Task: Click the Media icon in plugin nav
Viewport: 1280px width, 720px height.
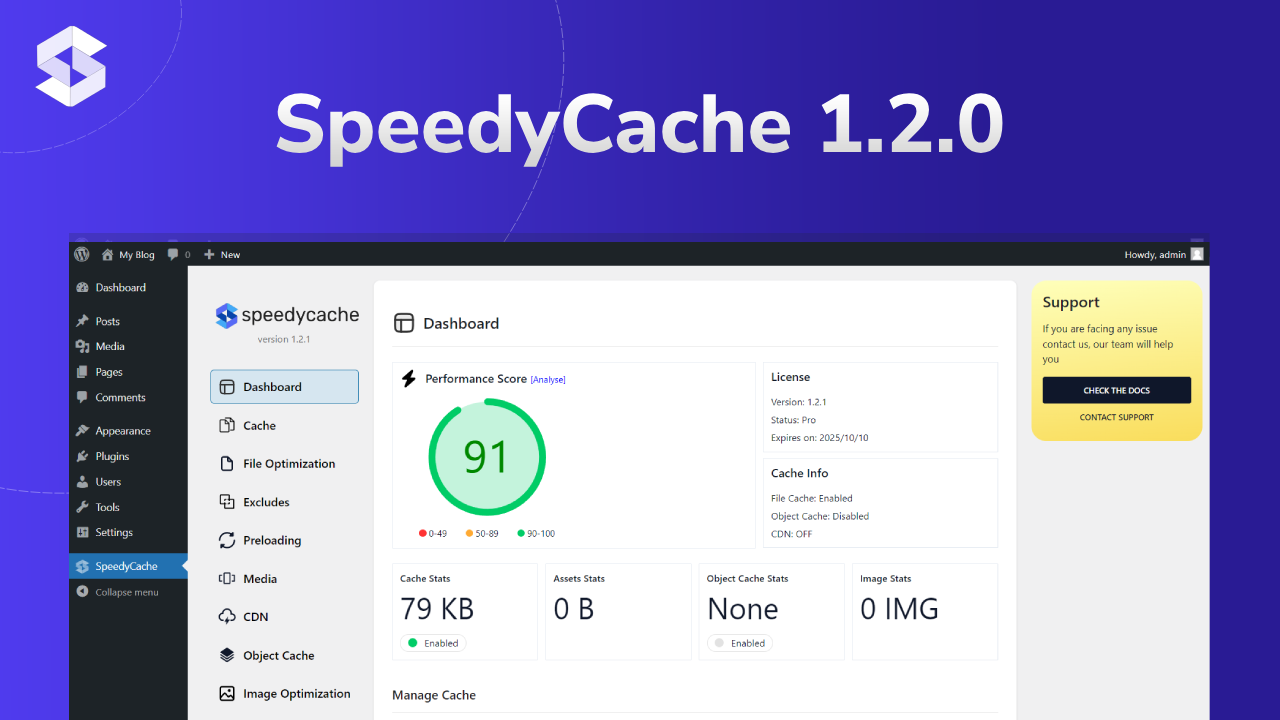Action: [x=227, y=579]
